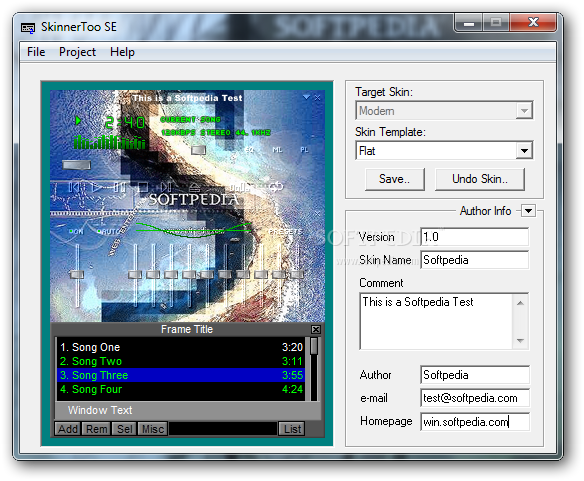Click the Add button in playlist
Viewport: 584px width, 481px height.
[67, 429]
